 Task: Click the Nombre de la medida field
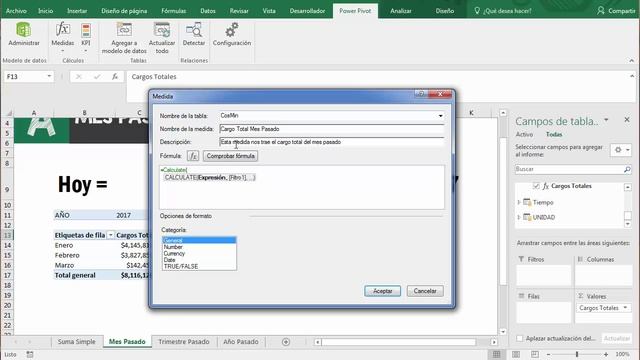click(331, 129)
